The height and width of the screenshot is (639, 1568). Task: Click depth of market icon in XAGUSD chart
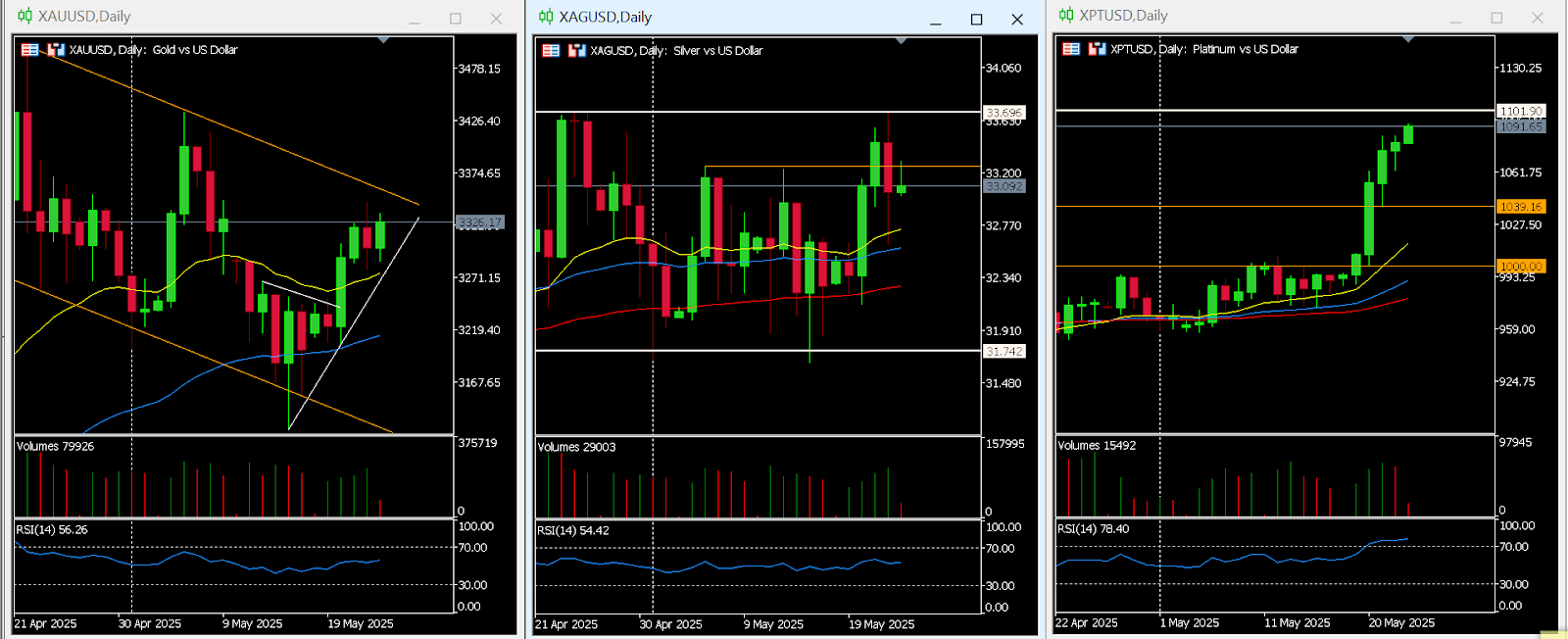(576, 51)
